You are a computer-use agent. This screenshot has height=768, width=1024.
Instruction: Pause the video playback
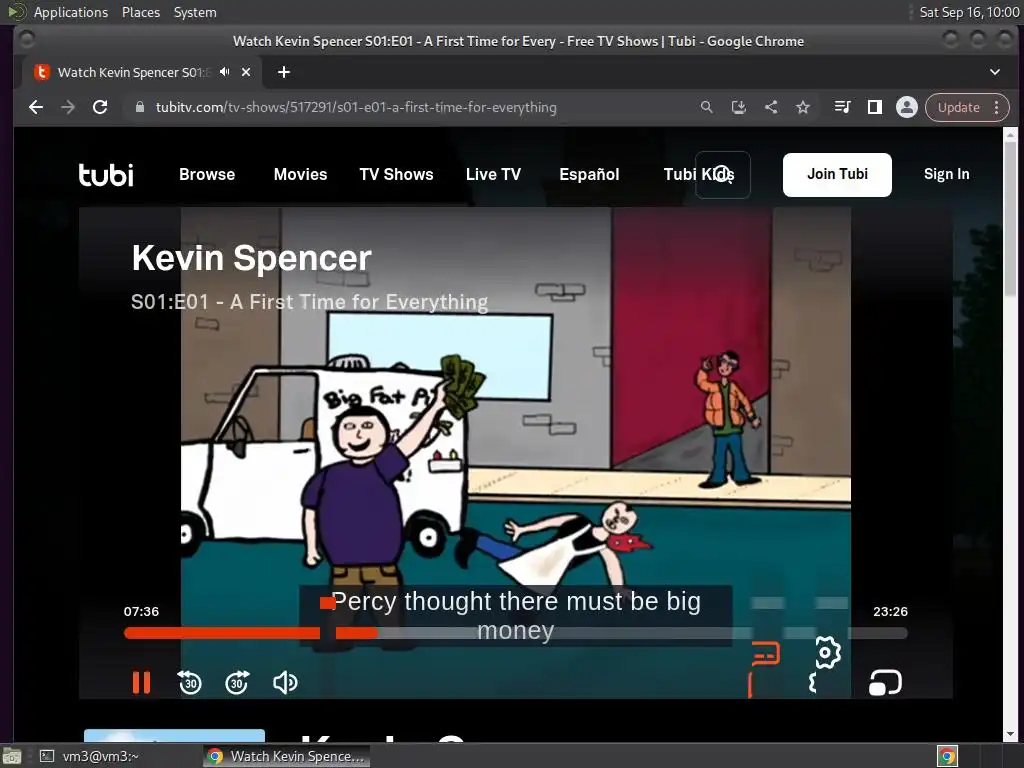141,682
